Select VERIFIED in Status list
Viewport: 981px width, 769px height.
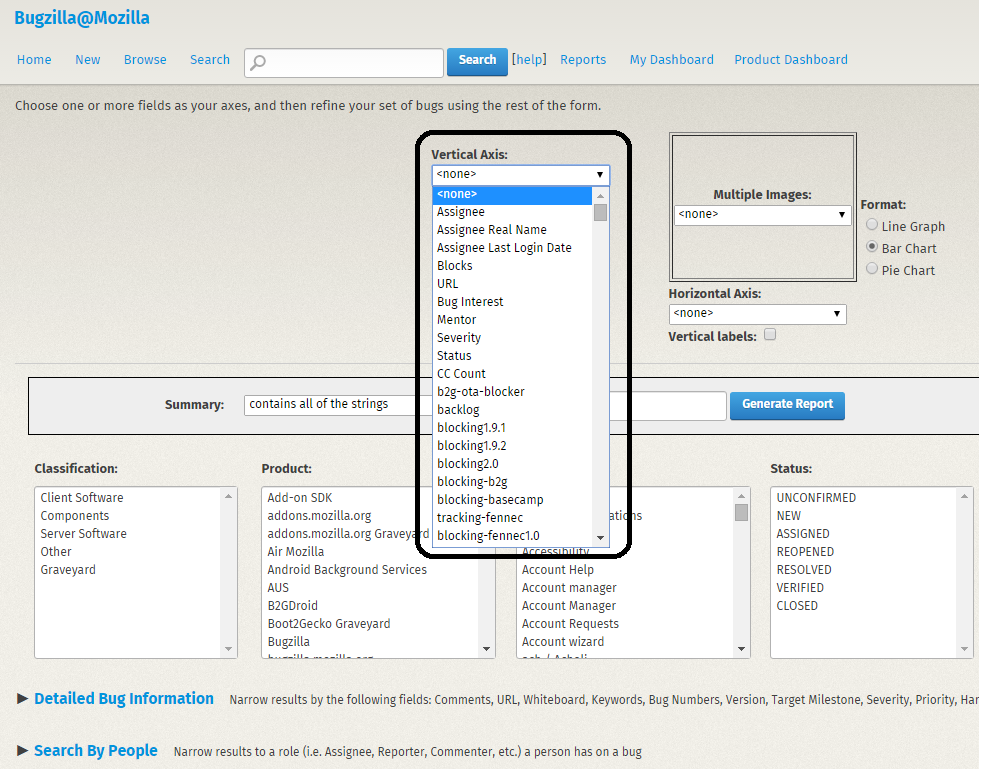[x=863, y=588]
